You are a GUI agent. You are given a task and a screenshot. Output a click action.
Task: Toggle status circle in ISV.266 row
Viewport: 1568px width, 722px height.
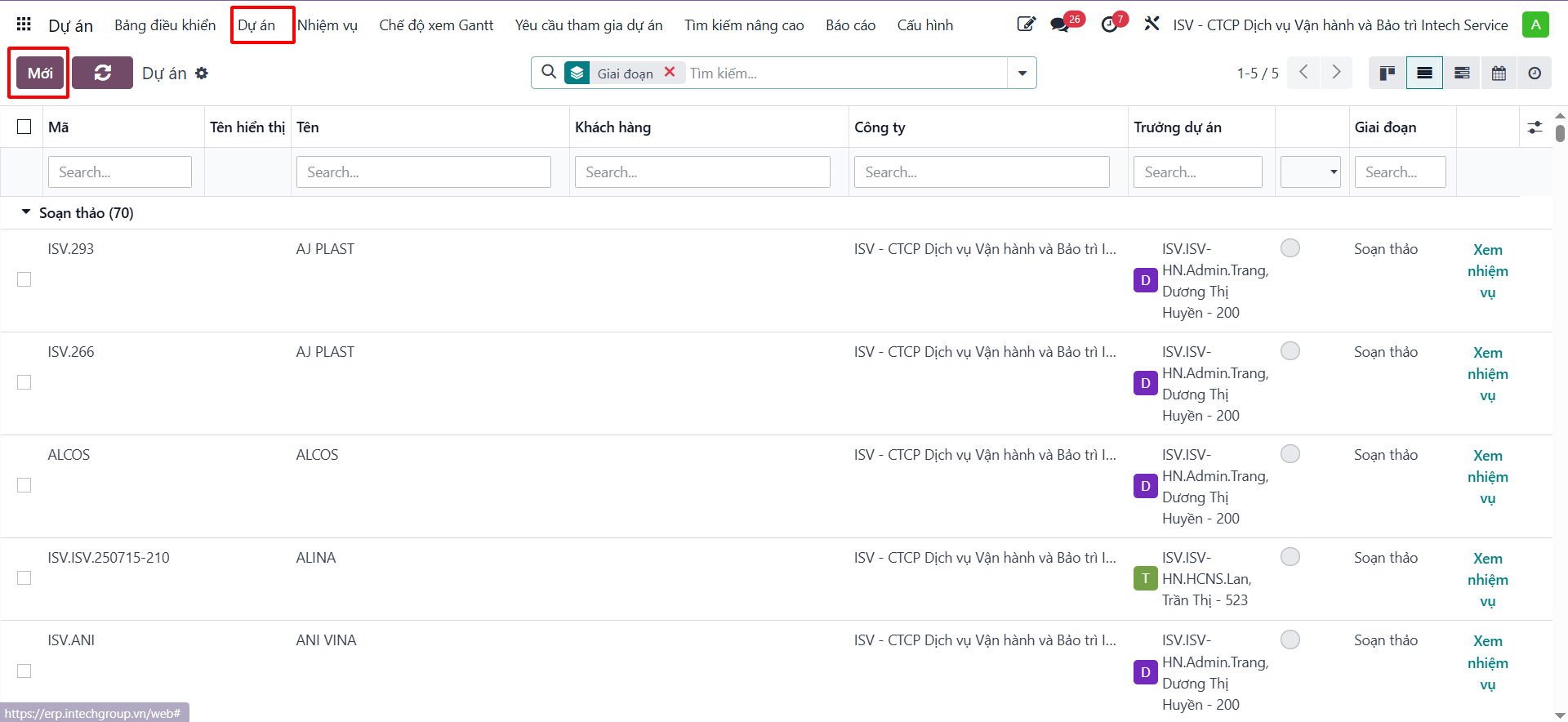(1290, 351)
